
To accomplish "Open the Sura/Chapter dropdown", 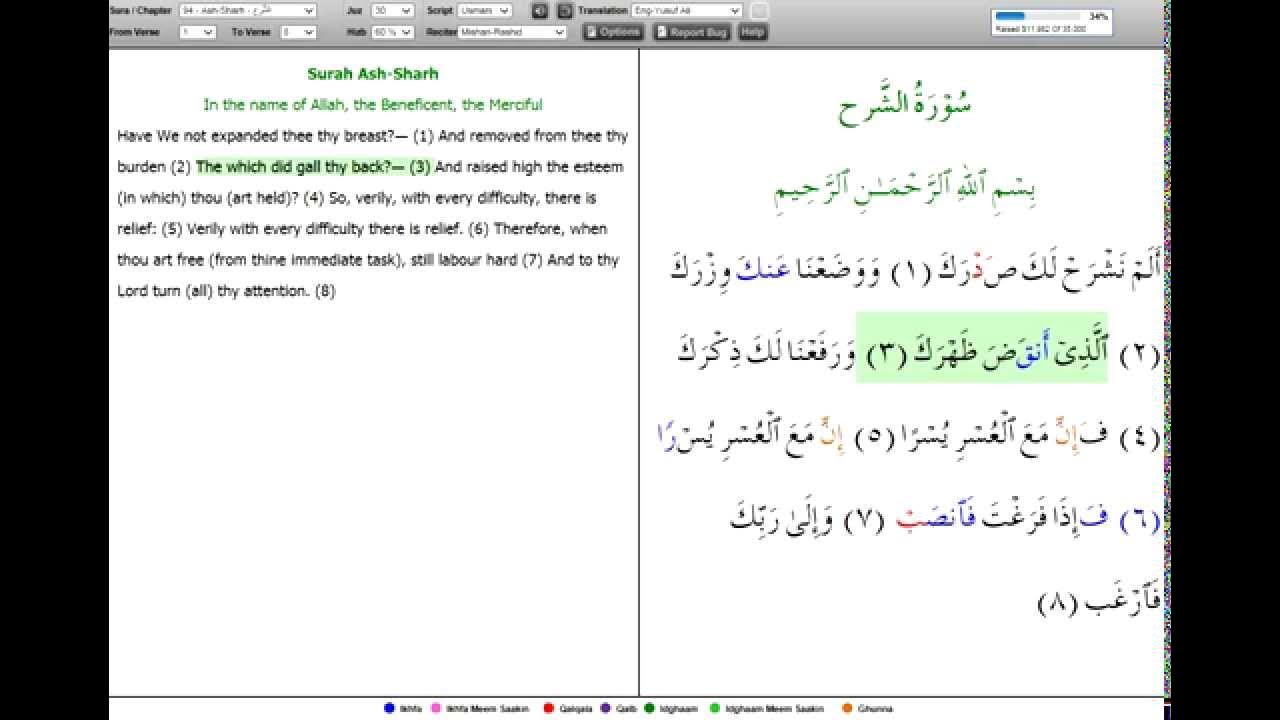I will tap(248, 10).
